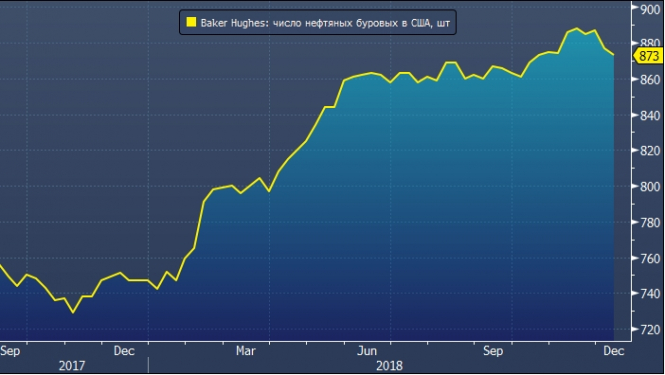Click the yellow legend color swatch

tap(191, 22)
